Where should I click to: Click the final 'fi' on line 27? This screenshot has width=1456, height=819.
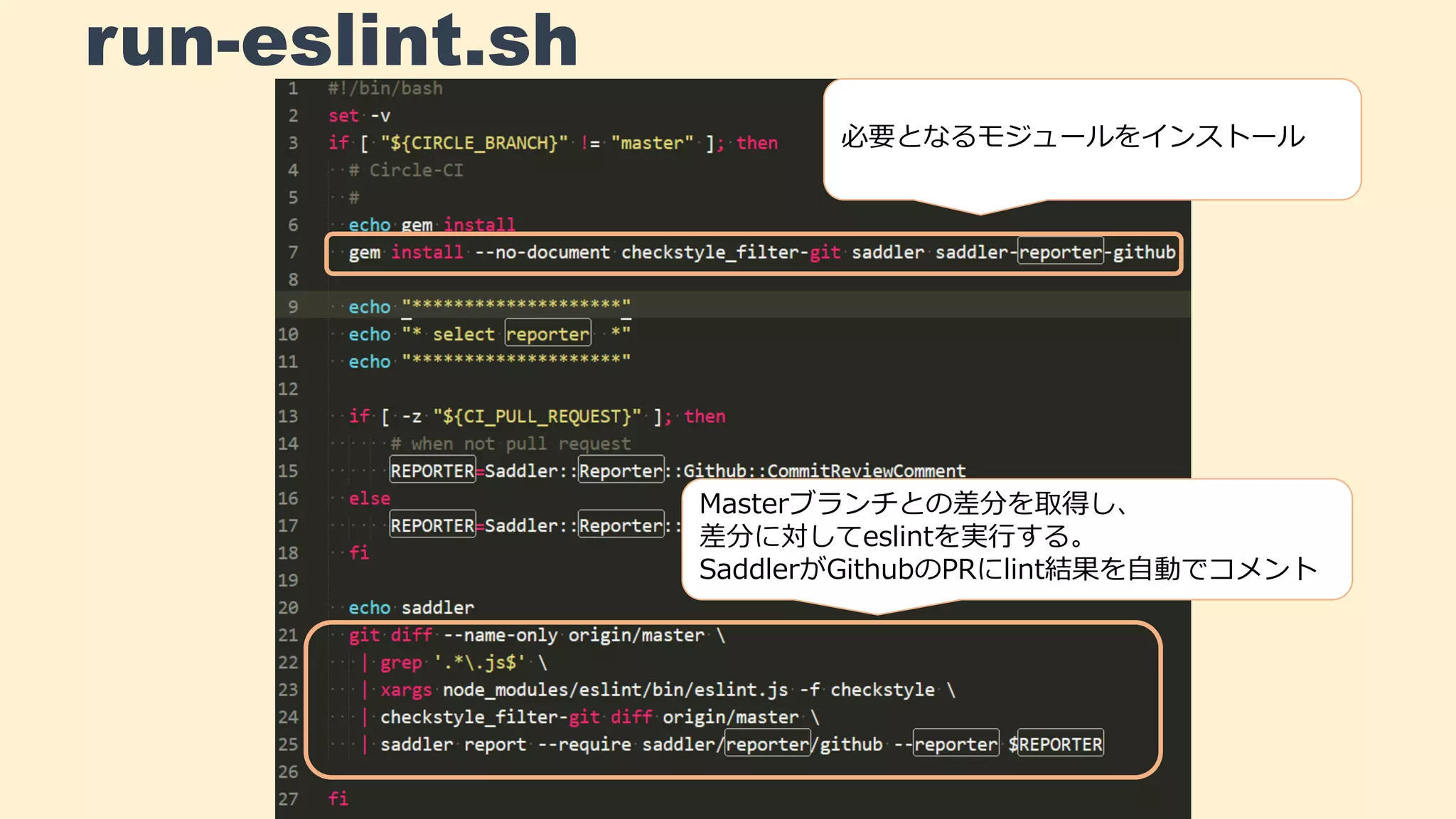pyautogui.click(x=338, y=798)
